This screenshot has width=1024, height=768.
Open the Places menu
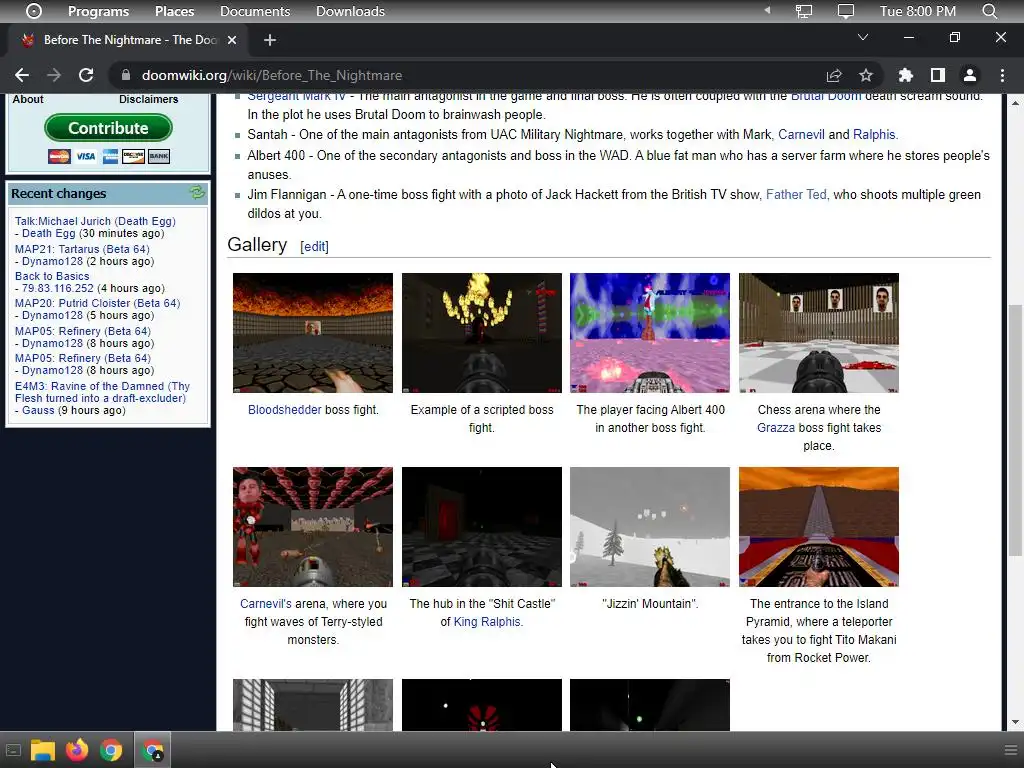click(x=174, y=11)
